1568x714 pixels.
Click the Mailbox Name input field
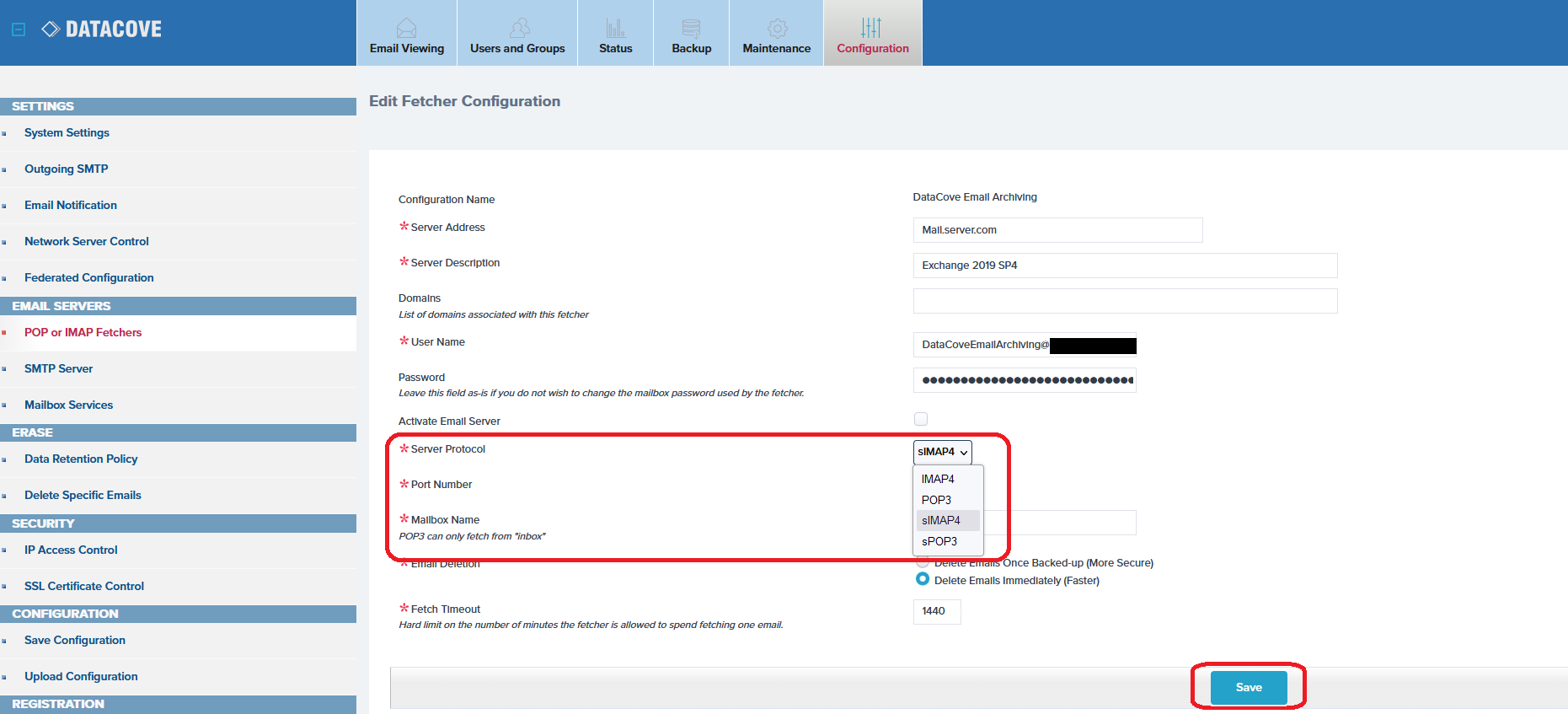tap(1060, 523)
